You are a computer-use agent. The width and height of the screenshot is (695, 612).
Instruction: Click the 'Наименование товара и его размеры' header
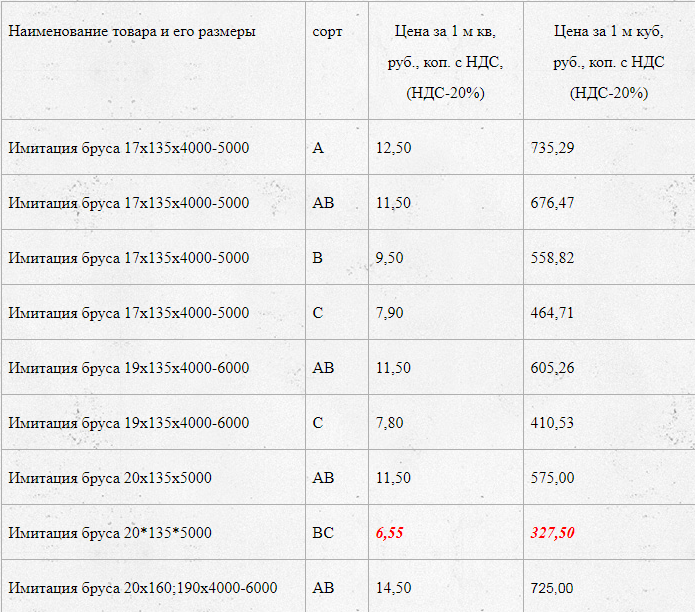[x=132, y=31]
